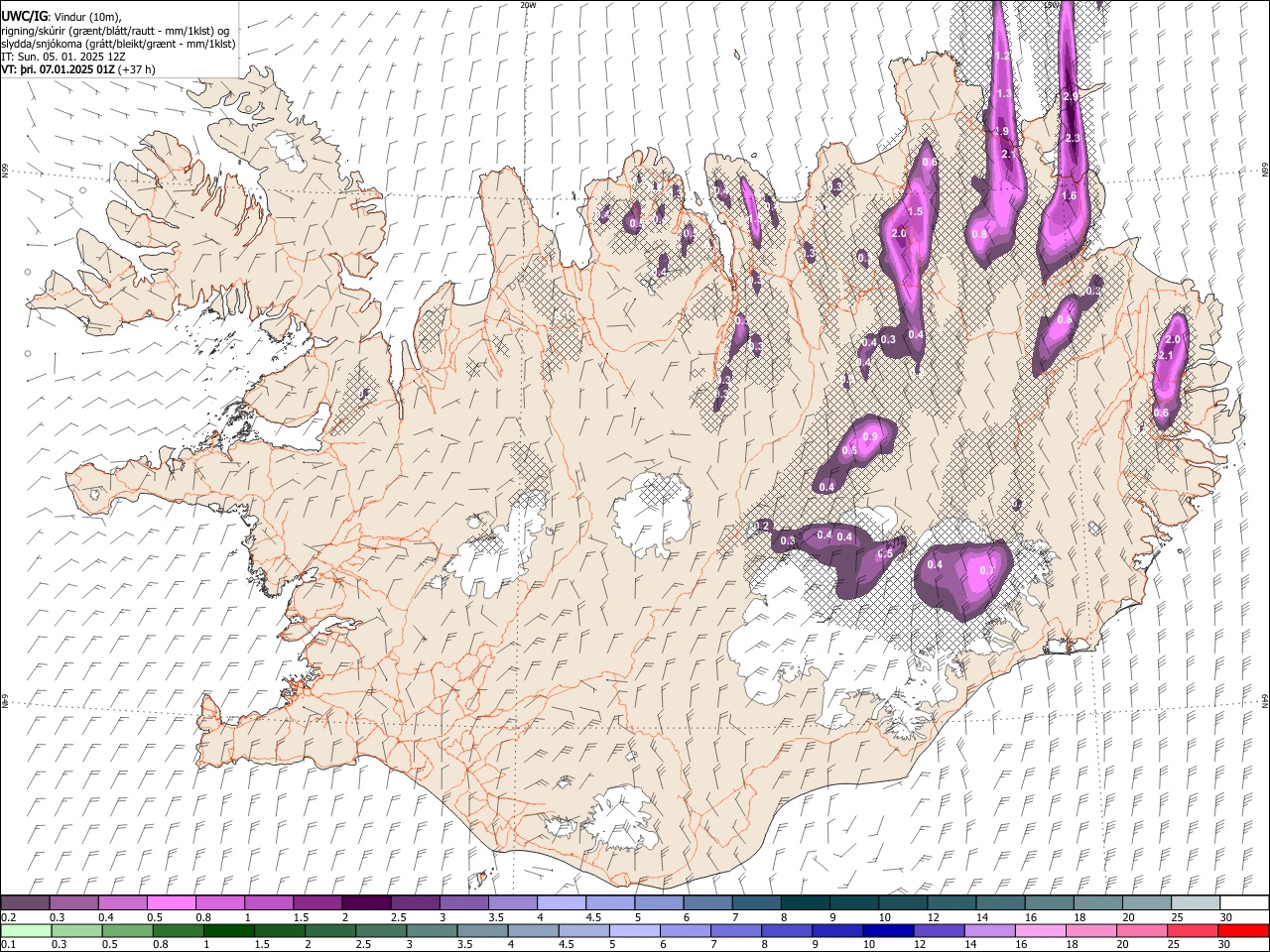Screen dimensions: 1270x952
Task: Click the 'UWC/IG' title text
Action: [x=24, y=16]
